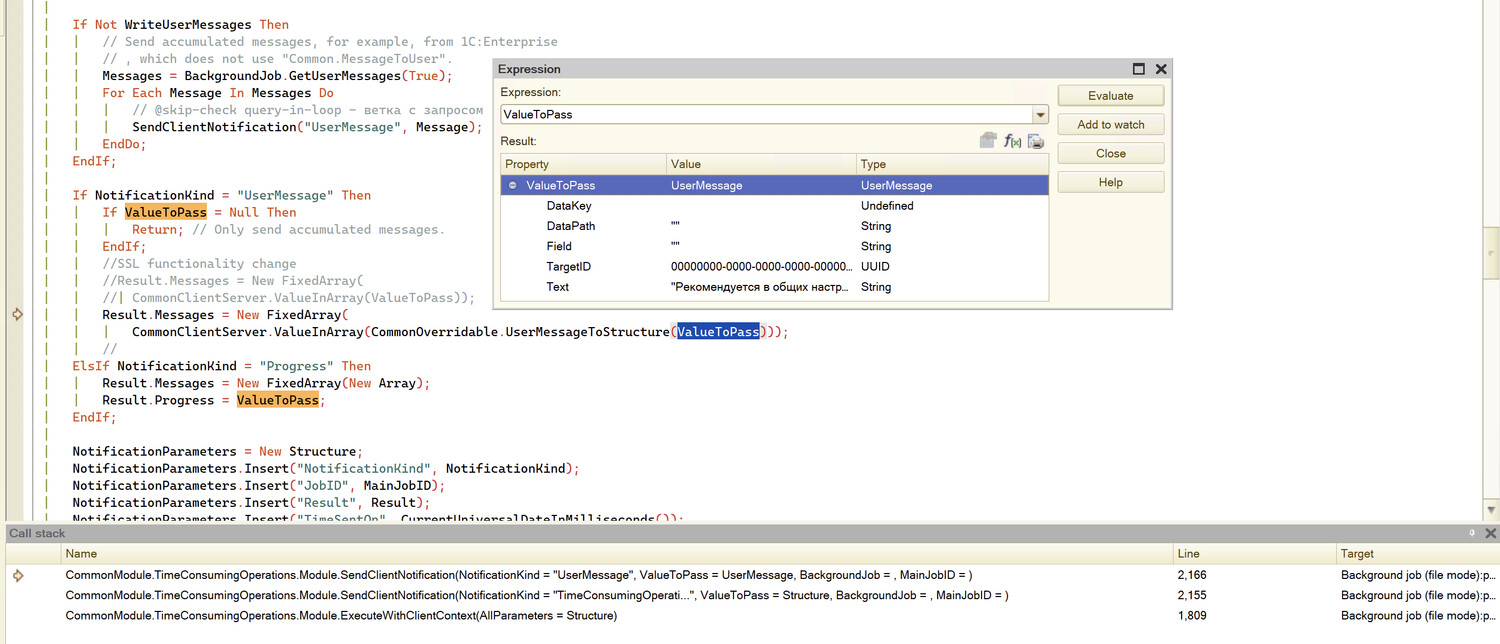Open the Expression history dropdown

point(1040,115)
